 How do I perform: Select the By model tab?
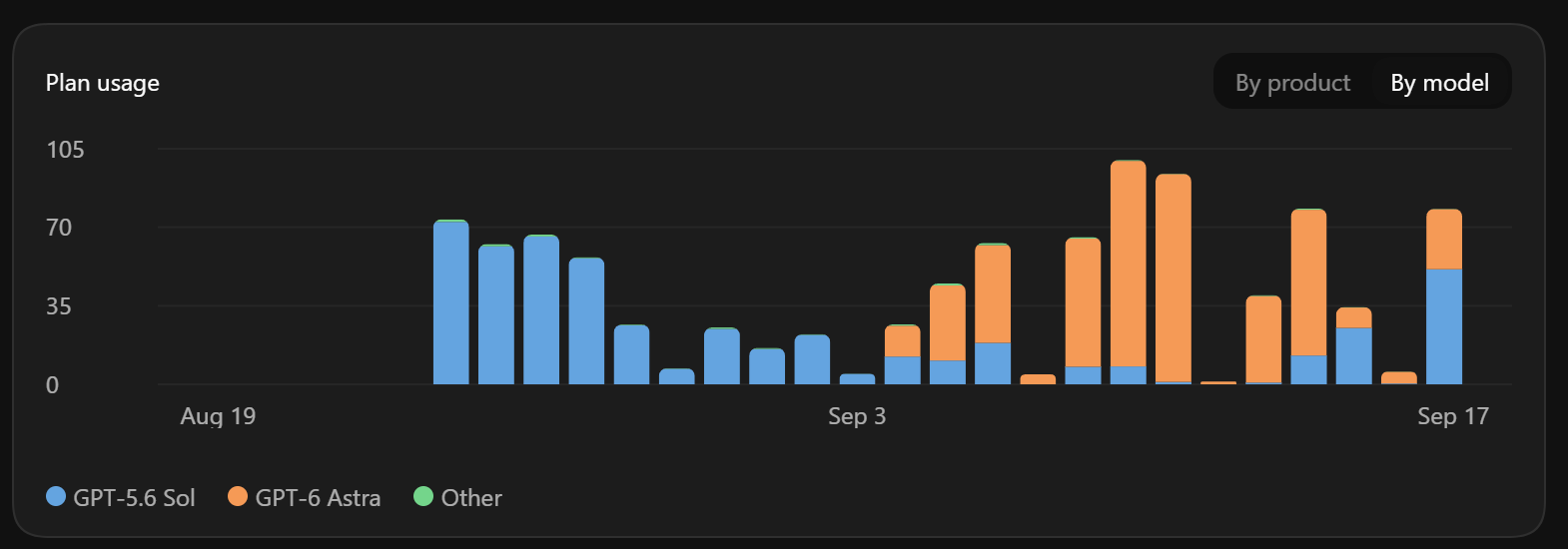point(1439,83)
